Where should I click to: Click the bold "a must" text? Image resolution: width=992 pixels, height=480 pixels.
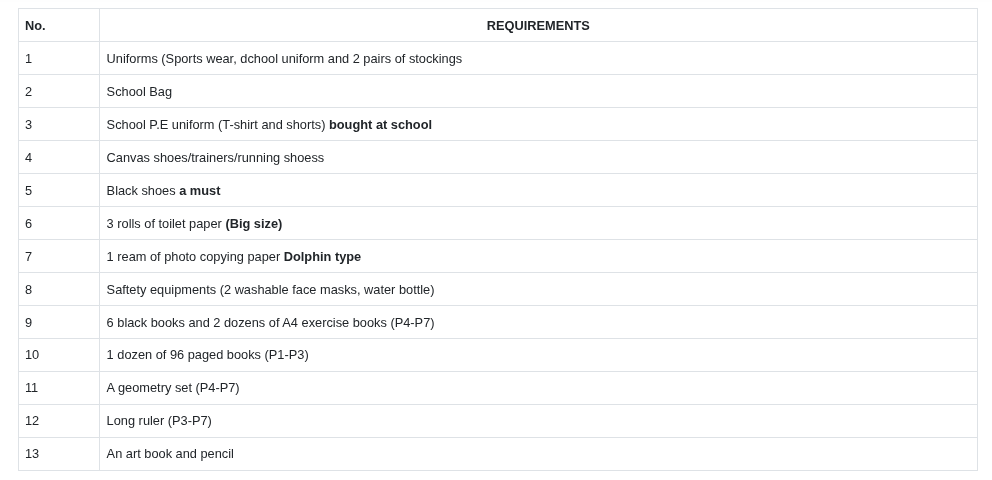click(200, 191)
